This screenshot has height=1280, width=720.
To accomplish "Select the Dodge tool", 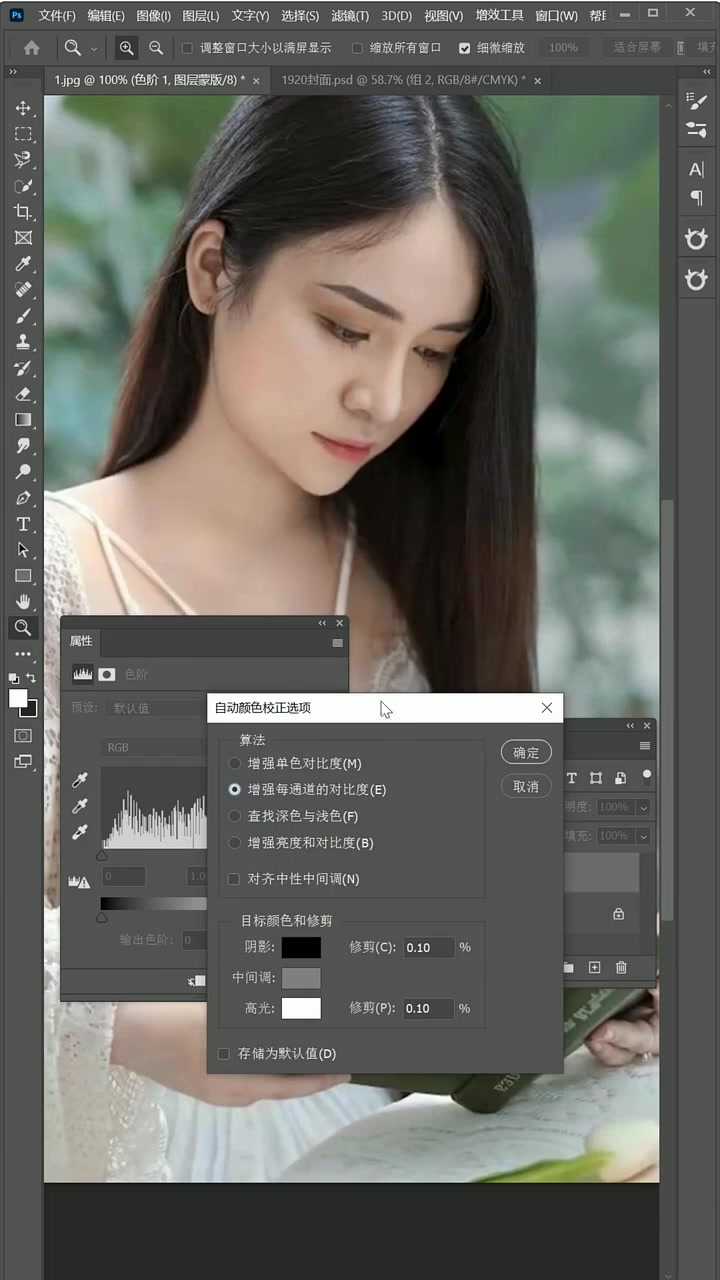I will pos(23,472).
